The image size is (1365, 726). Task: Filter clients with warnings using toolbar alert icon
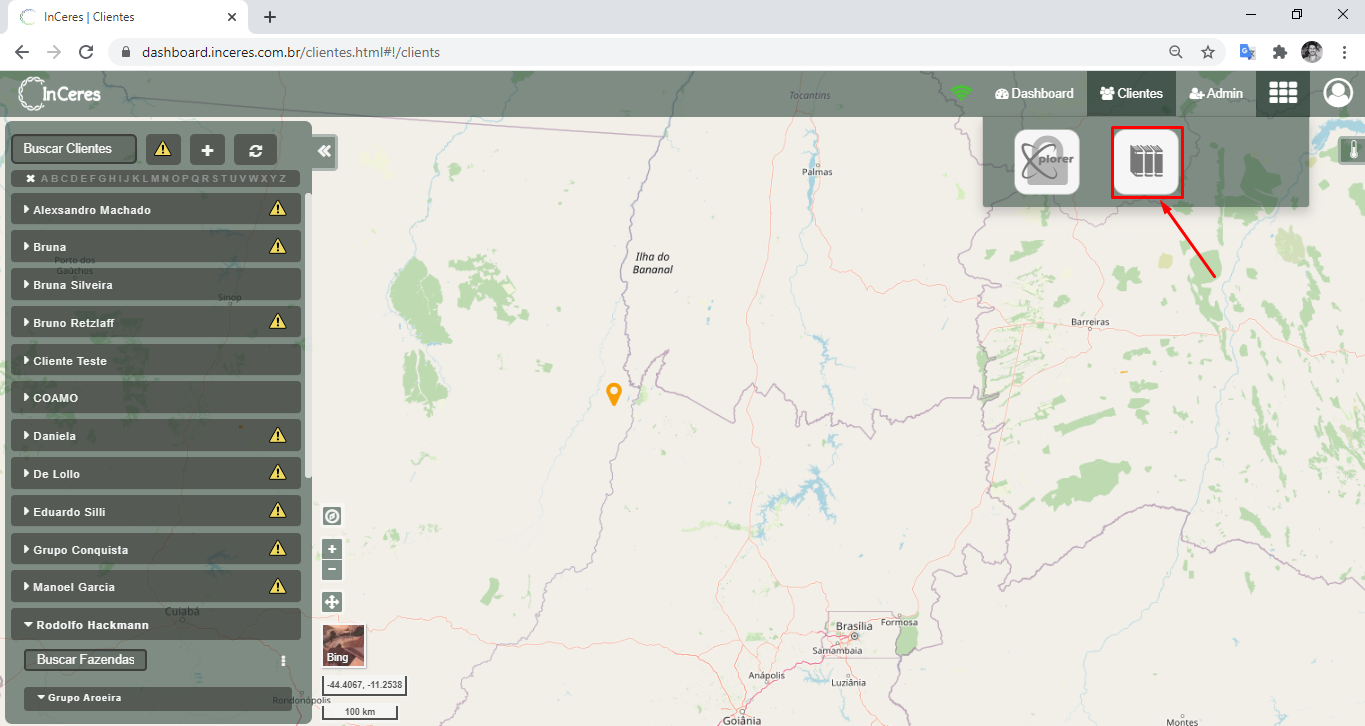pyautogui.click(x=163, y=149)
